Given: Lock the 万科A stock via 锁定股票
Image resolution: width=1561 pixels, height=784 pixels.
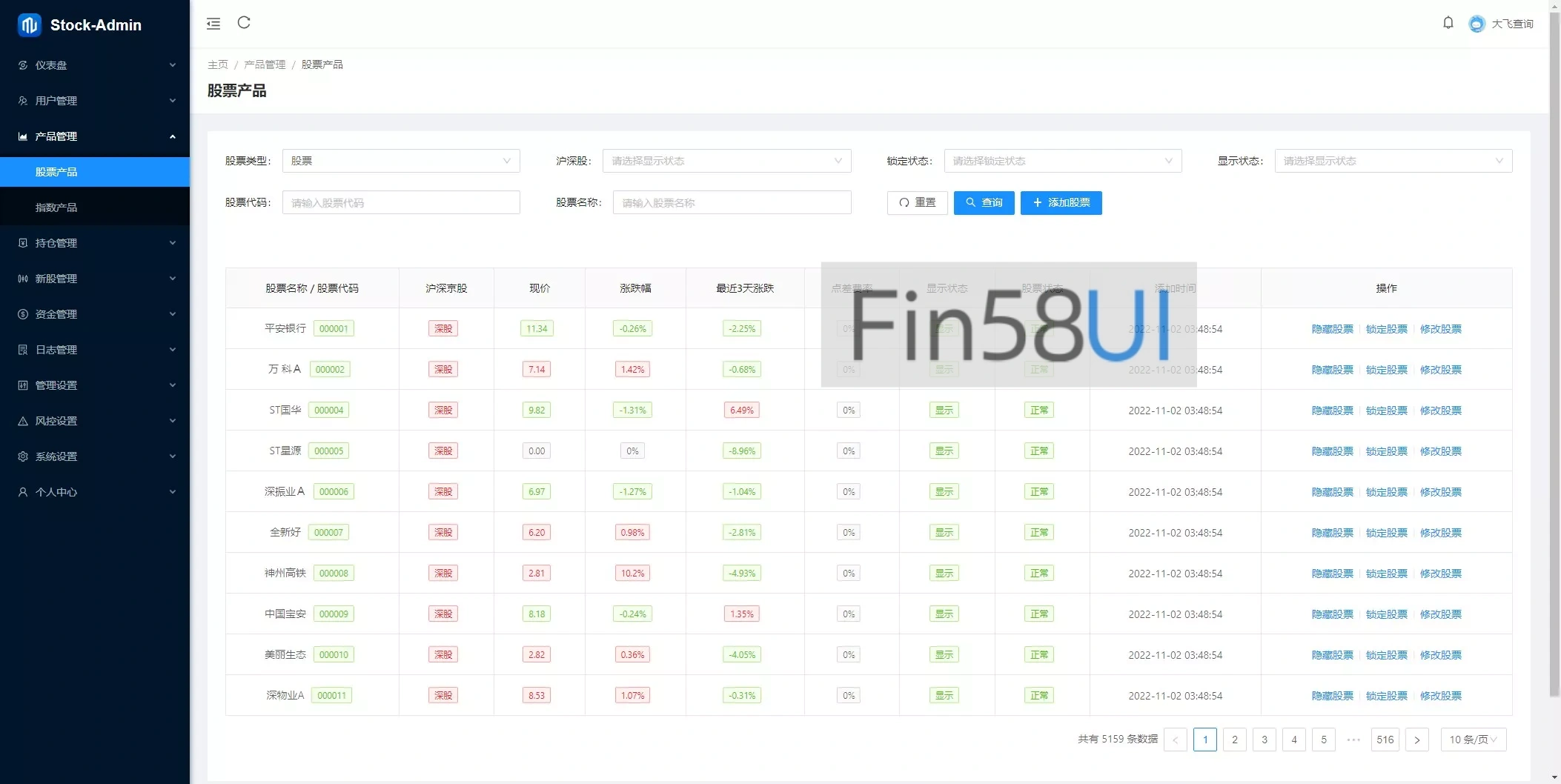Looking at the screenshot, I should point(1386,370).
